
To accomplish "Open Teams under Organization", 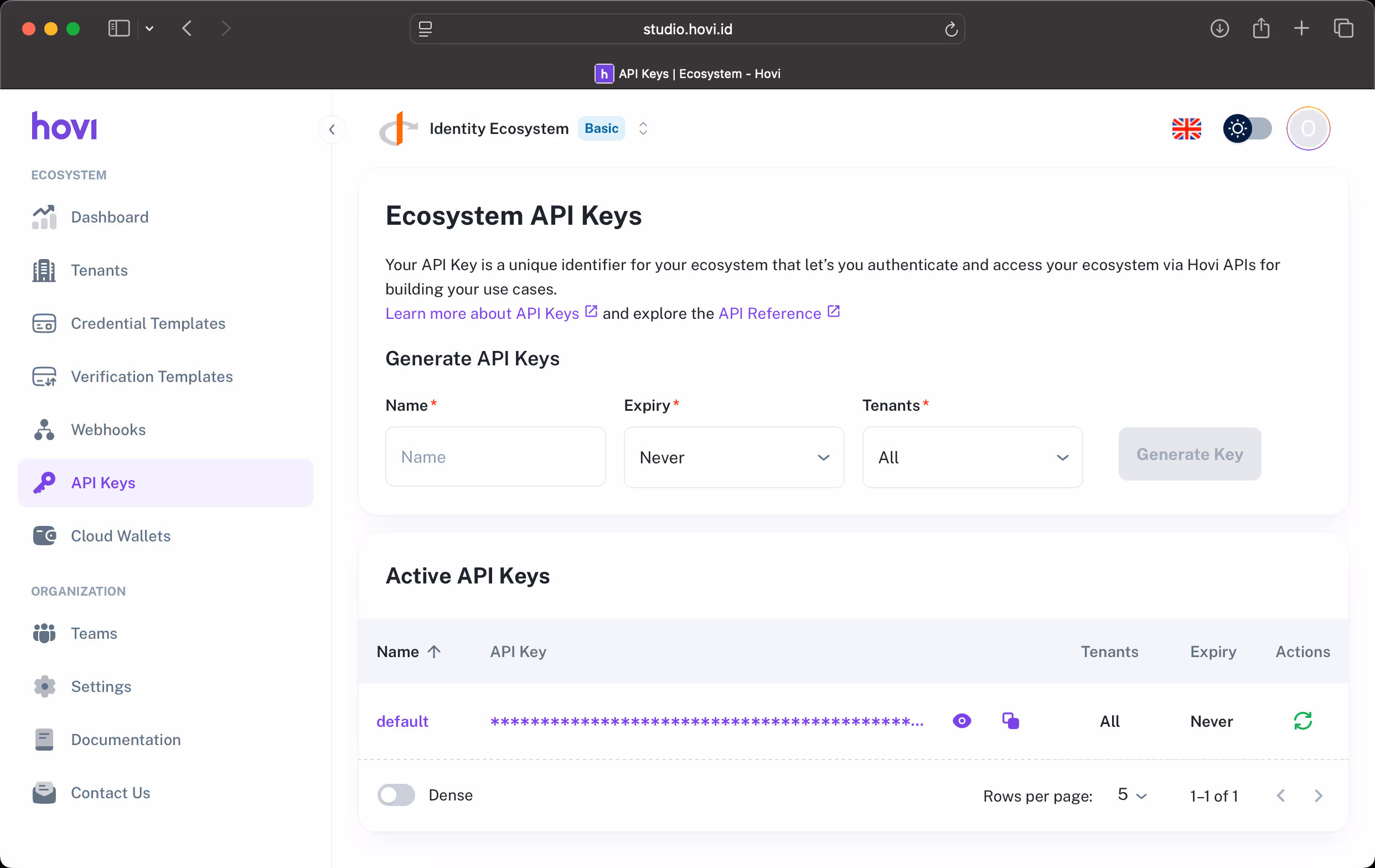I will (x=166, y=633).
